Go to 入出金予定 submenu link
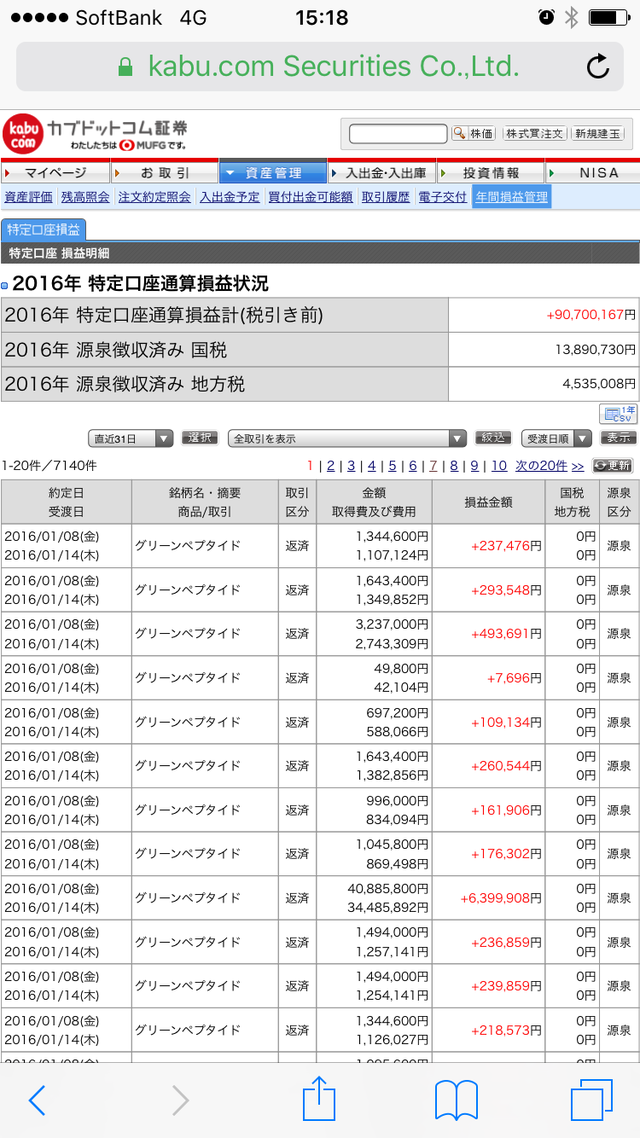Image resolution: width=640 pixels, height=1138 pixels. coord(229,197)
